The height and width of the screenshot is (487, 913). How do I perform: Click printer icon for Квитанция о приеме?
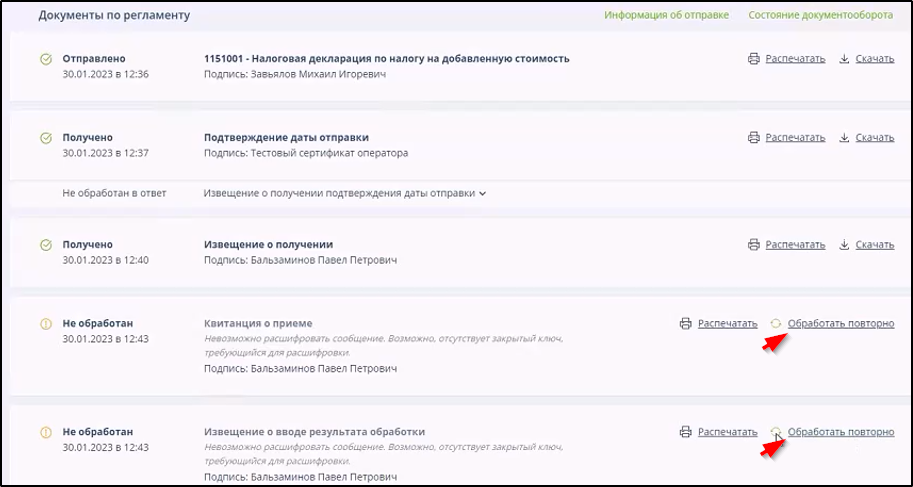point(685,324)
